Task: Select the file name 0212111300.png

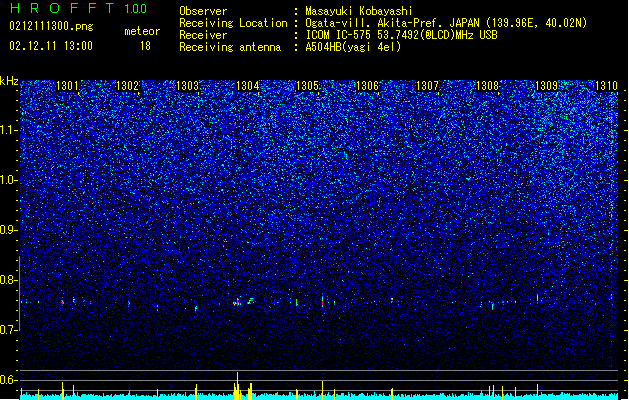Action: pyautogui.click(x=51, y=26)
